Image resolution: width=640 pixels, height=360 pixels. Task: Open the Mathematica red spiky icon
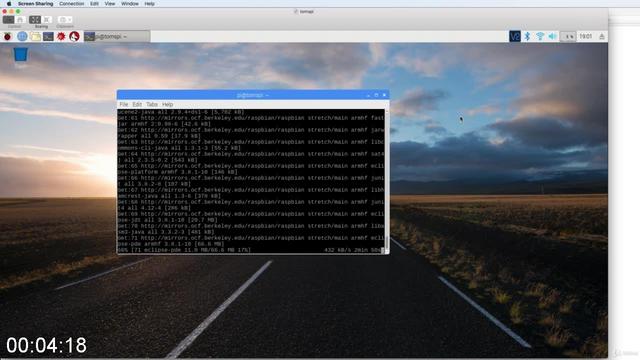[61, 36]
